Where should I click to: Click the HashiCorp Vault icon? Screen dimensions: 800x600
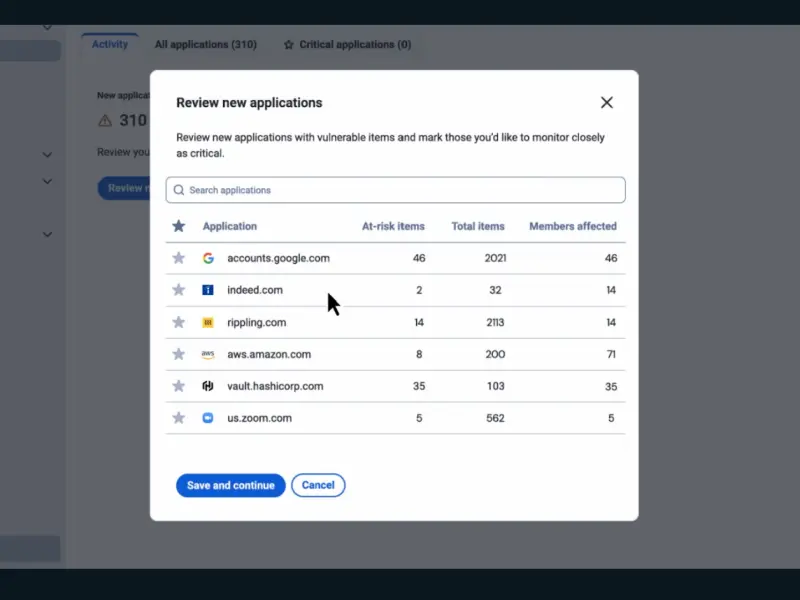pyautogui.click(x=208, y=386)
